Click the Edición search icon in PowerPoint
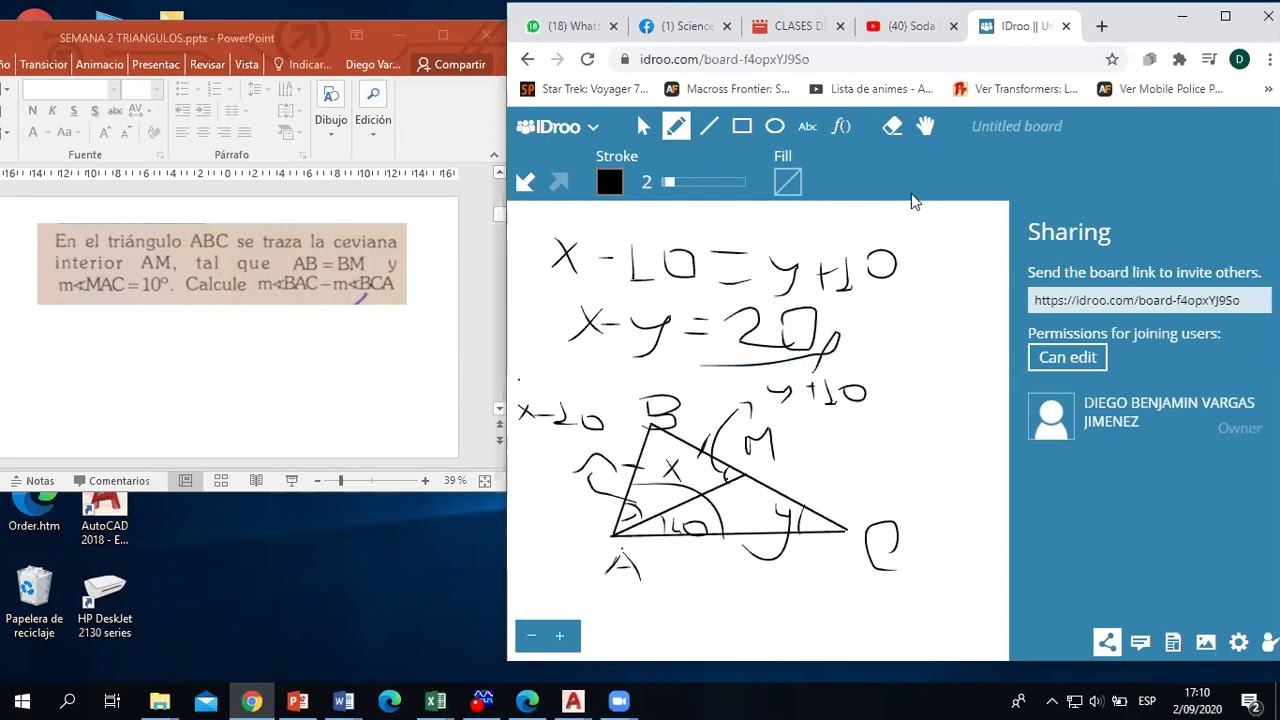The width and height of the screenshot is (1280, 720). click(373, 96)
